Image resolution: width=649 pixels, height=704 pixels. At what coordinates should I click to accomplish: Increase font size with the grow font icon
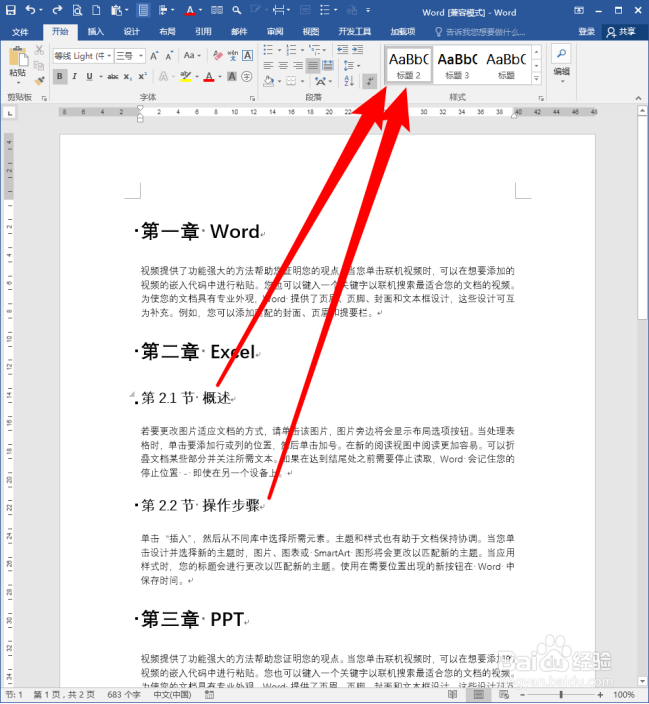[x=154, y=56]
